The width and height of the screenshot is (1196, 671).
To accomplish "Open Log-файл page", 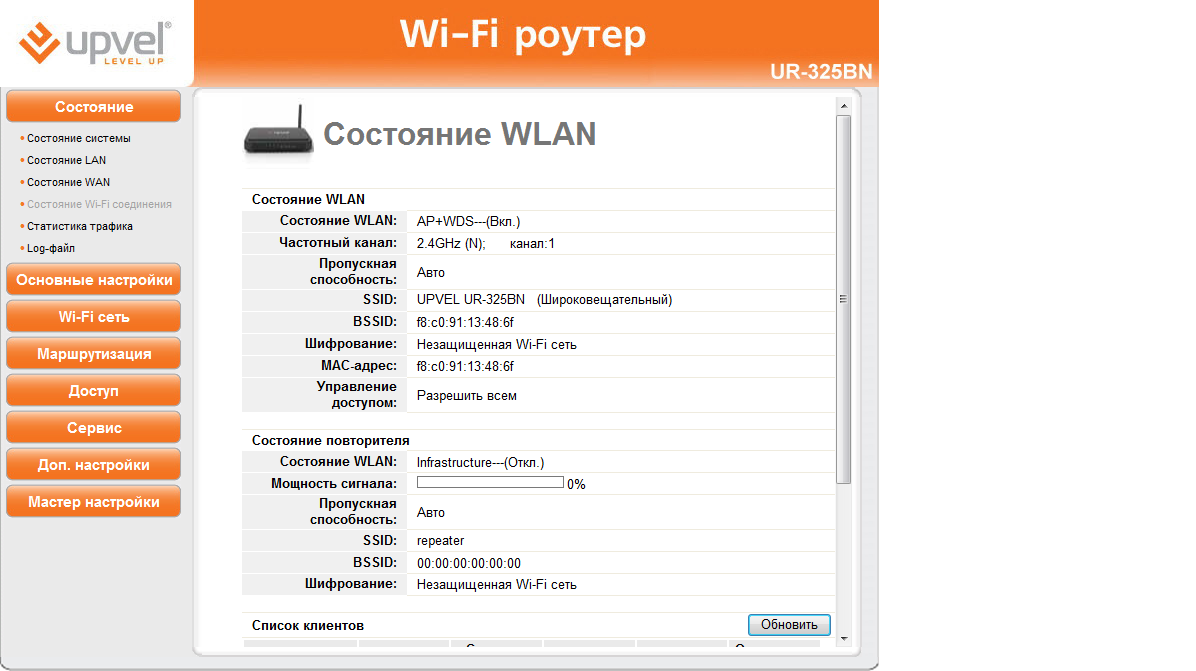I will tap(51, 249).
